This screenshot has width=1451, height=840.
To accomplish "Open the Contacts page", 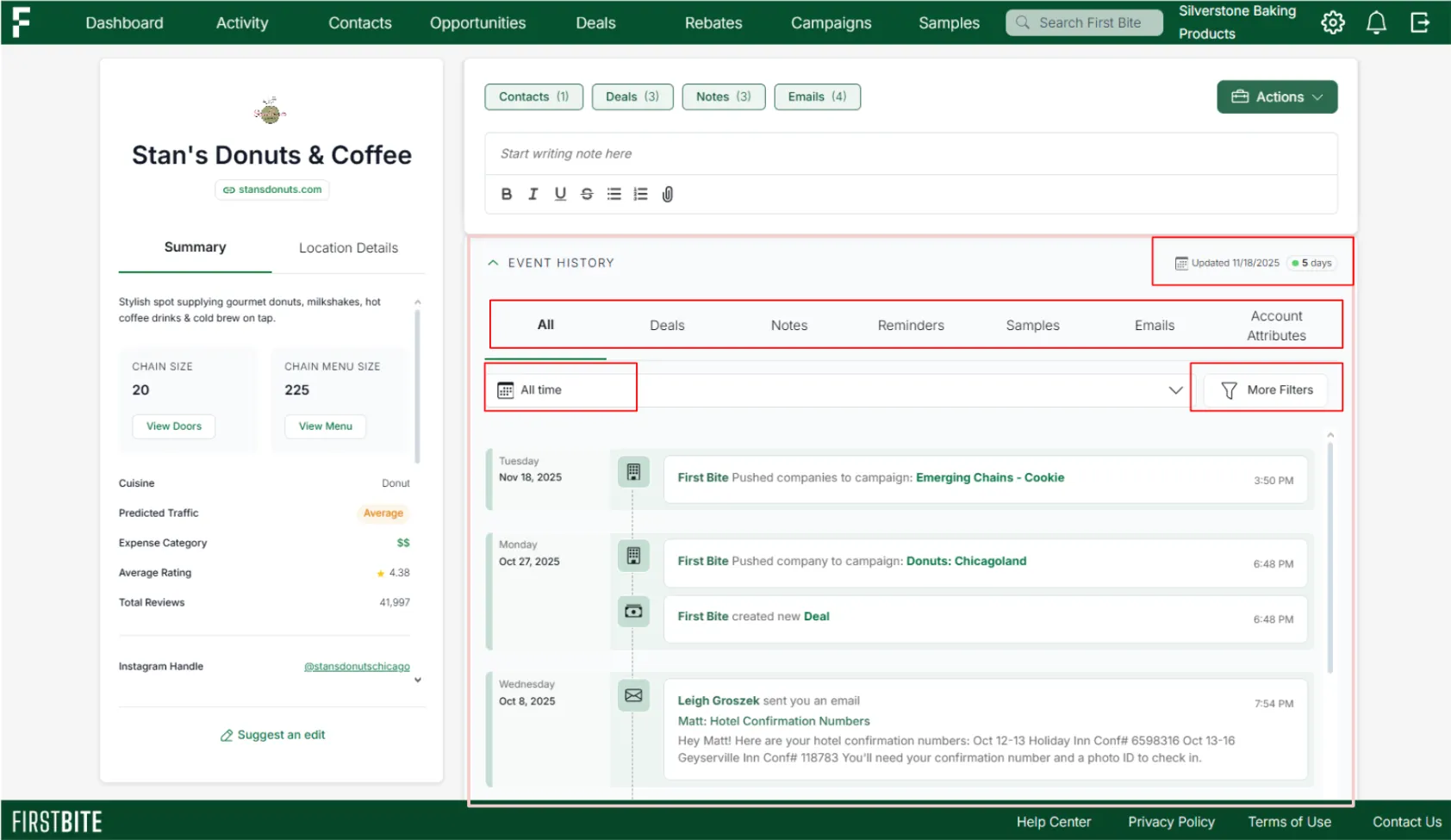I will pos(360,22).
